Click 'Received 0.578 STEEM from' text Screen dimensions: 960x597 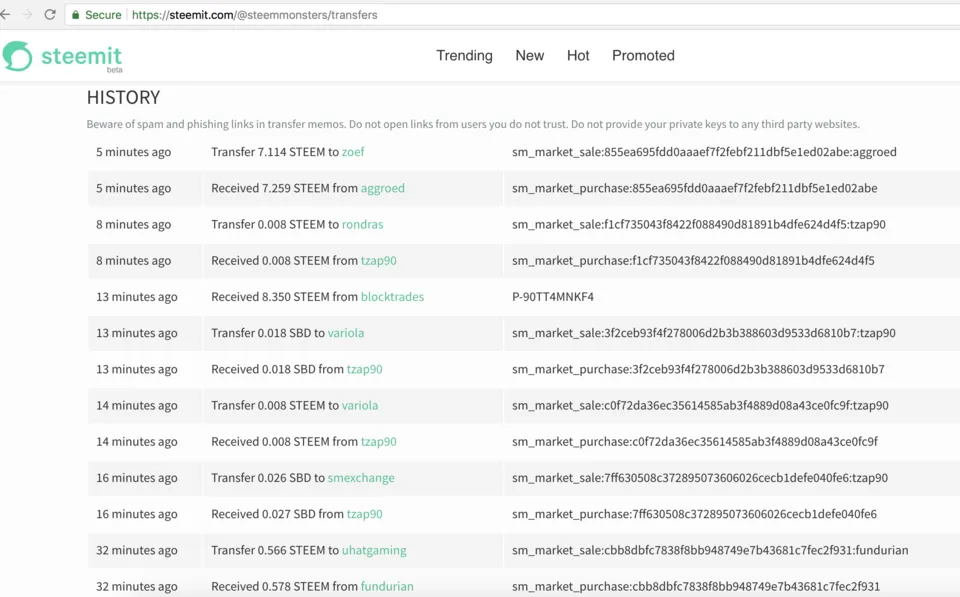[285, 587]
